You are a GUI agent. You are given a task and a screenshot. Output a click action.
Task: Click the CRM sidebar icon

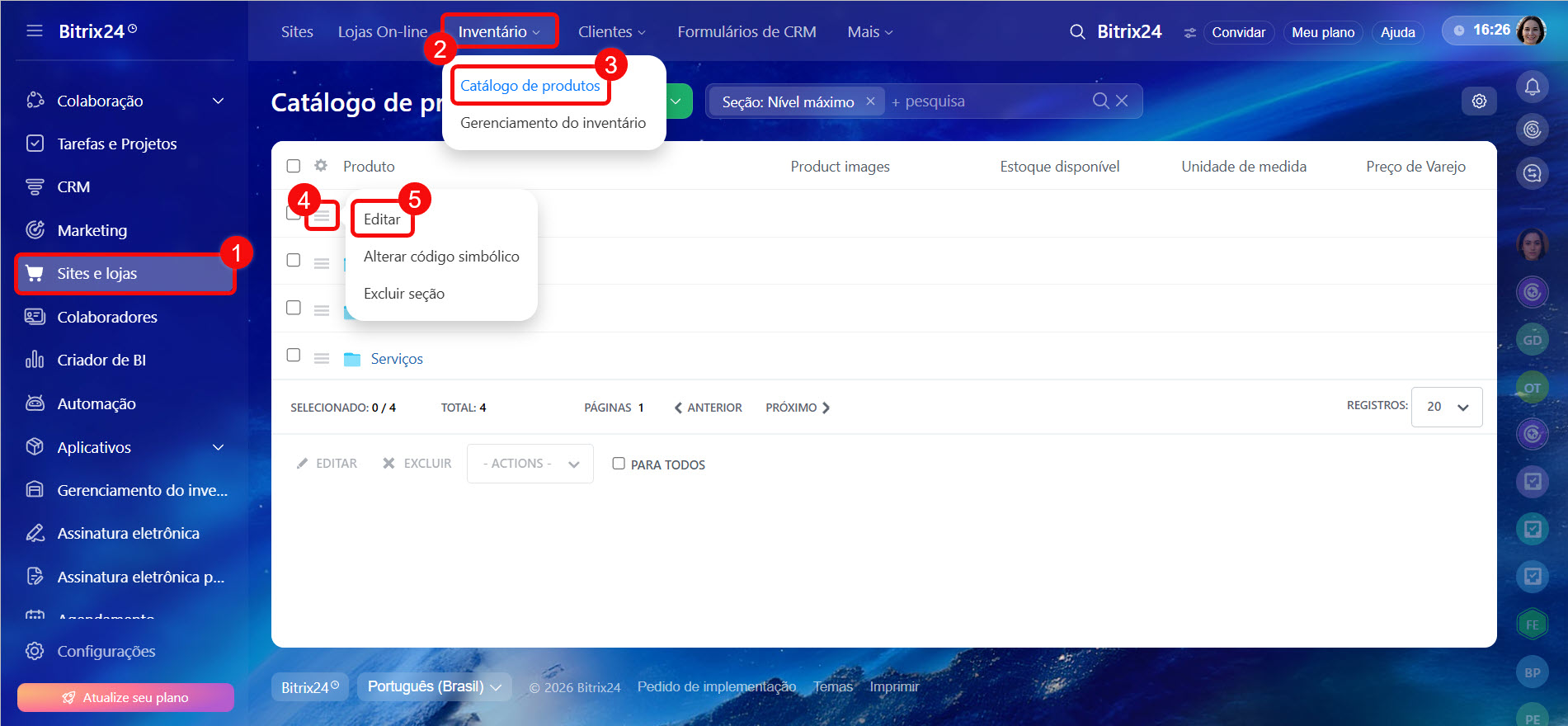pyautogui.click(x=35, y=187)
